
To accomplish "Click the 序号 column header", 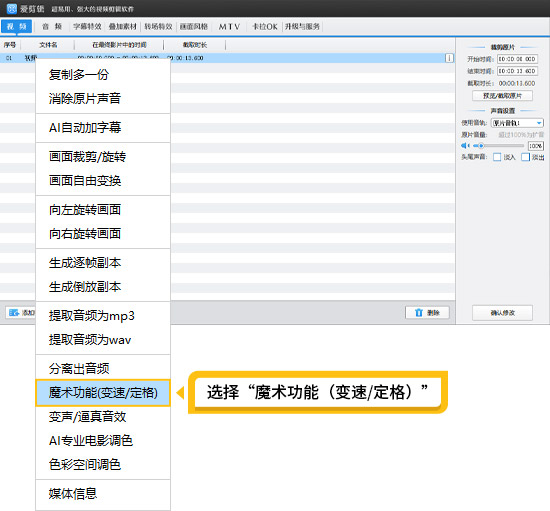I will point(10,45).
